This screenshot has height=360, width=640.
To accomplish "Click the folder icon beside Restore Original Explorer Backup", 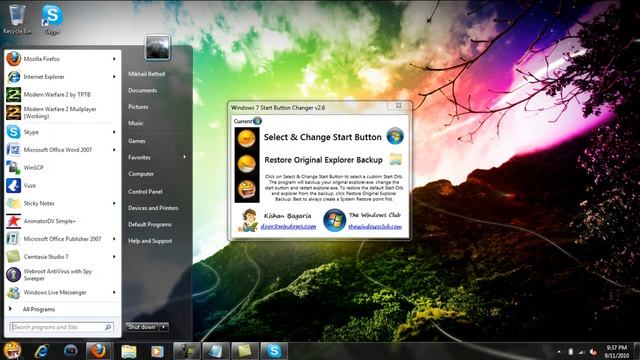I will [395, 159].
